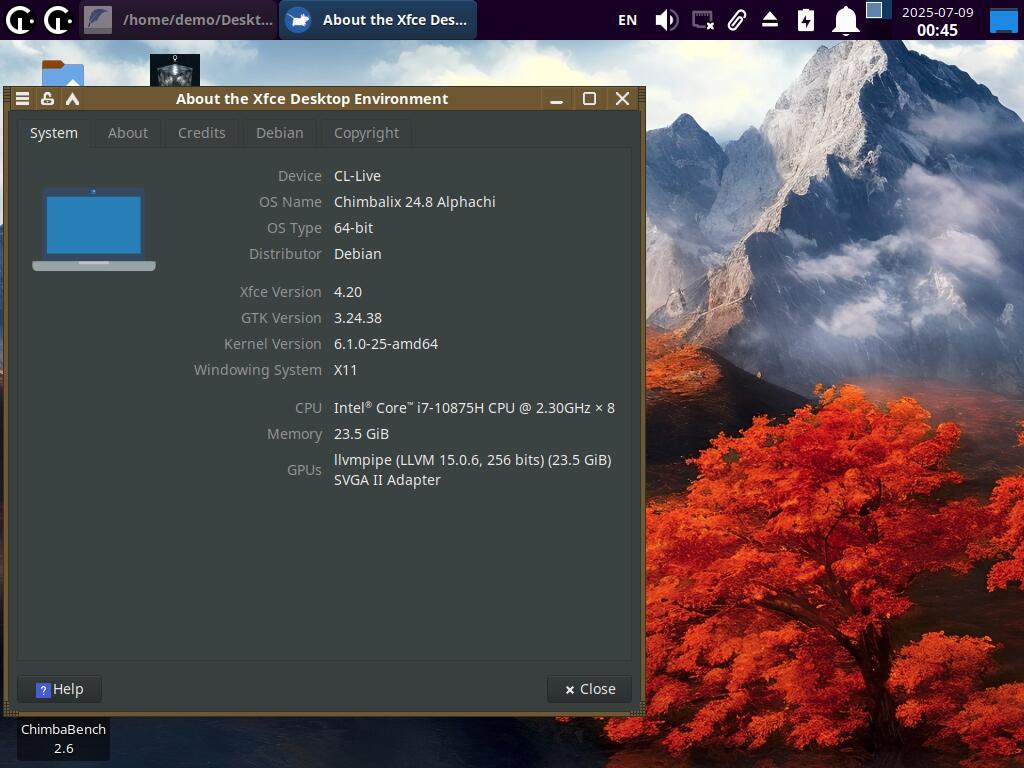Open the paperclip clipboard manager icon
Viewport: 1024px width, 768px height.
tap(737, 20)
